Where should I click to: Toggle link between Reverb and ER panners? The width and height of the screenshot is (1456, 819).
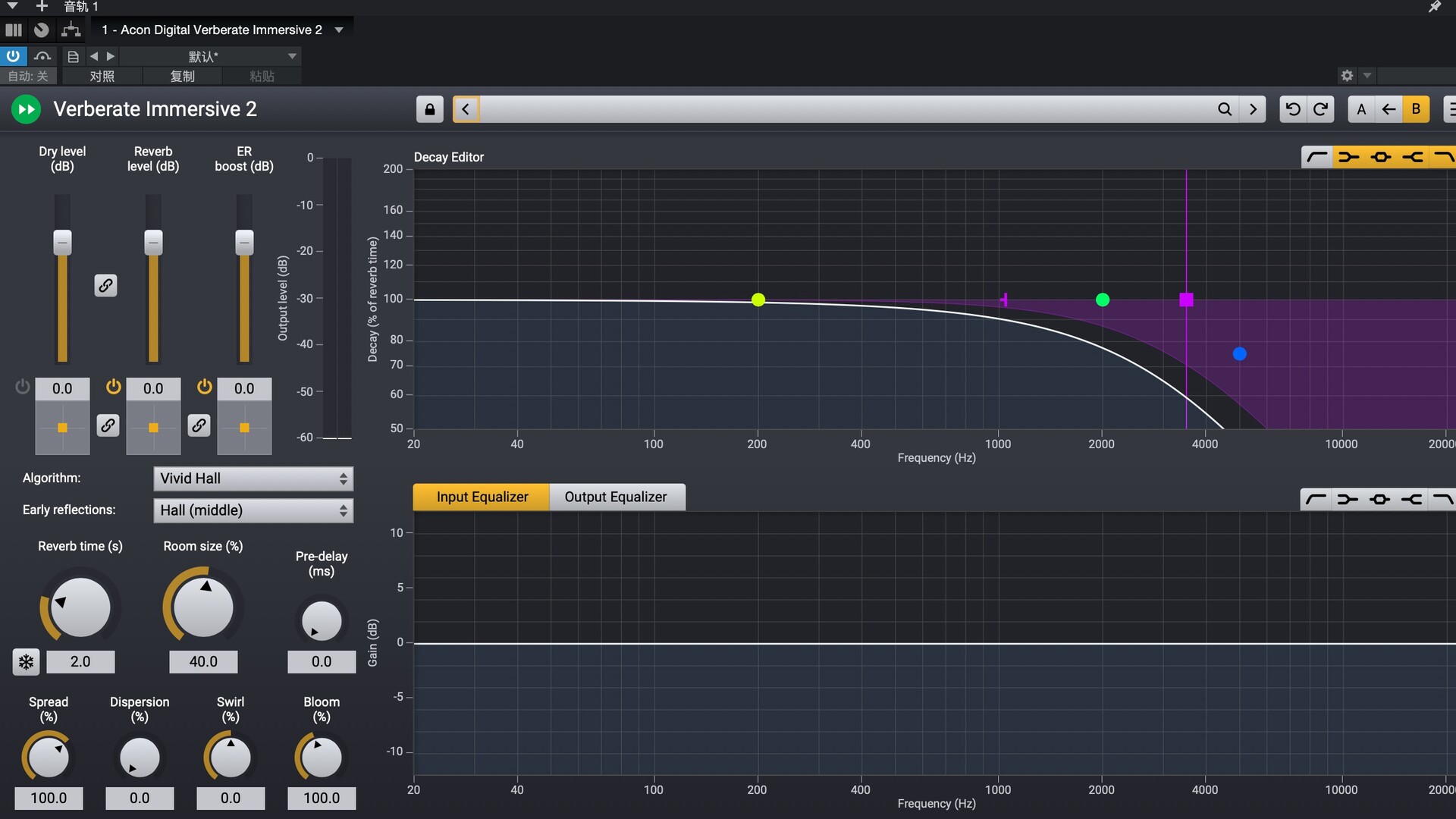(199, 425)
